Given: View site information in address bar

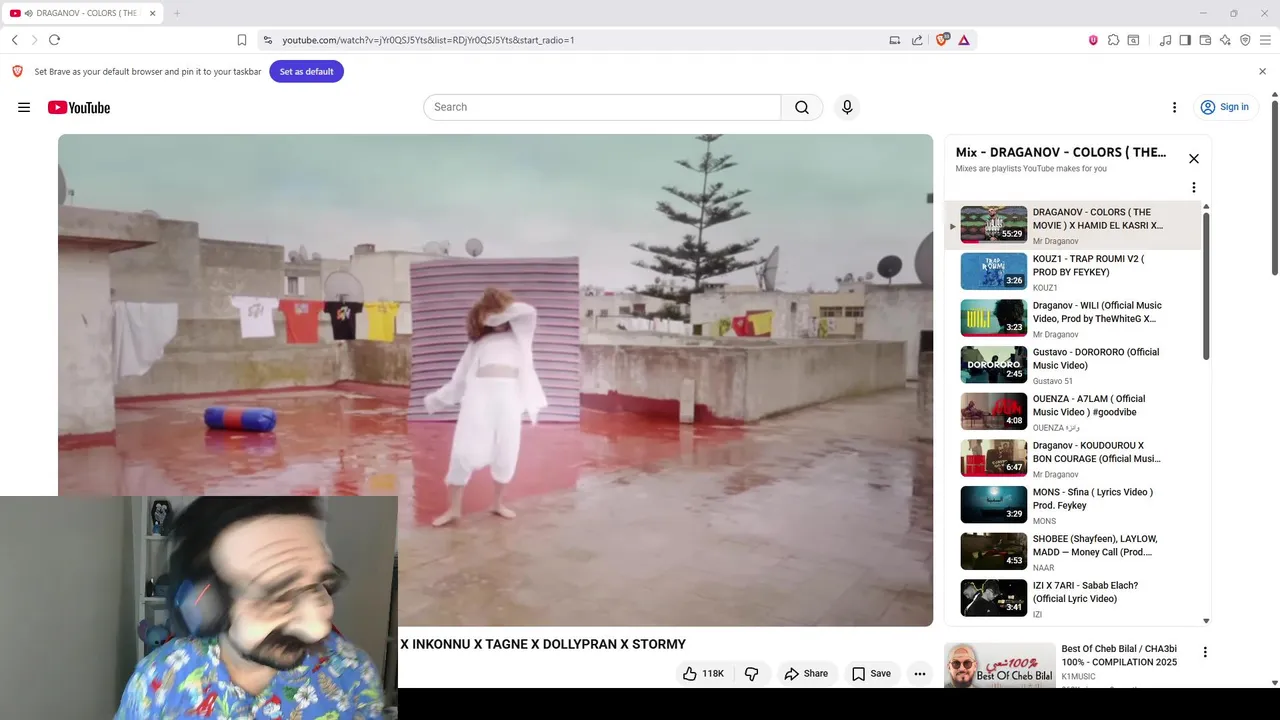Looking at the screenshot, I should [268, 40].
